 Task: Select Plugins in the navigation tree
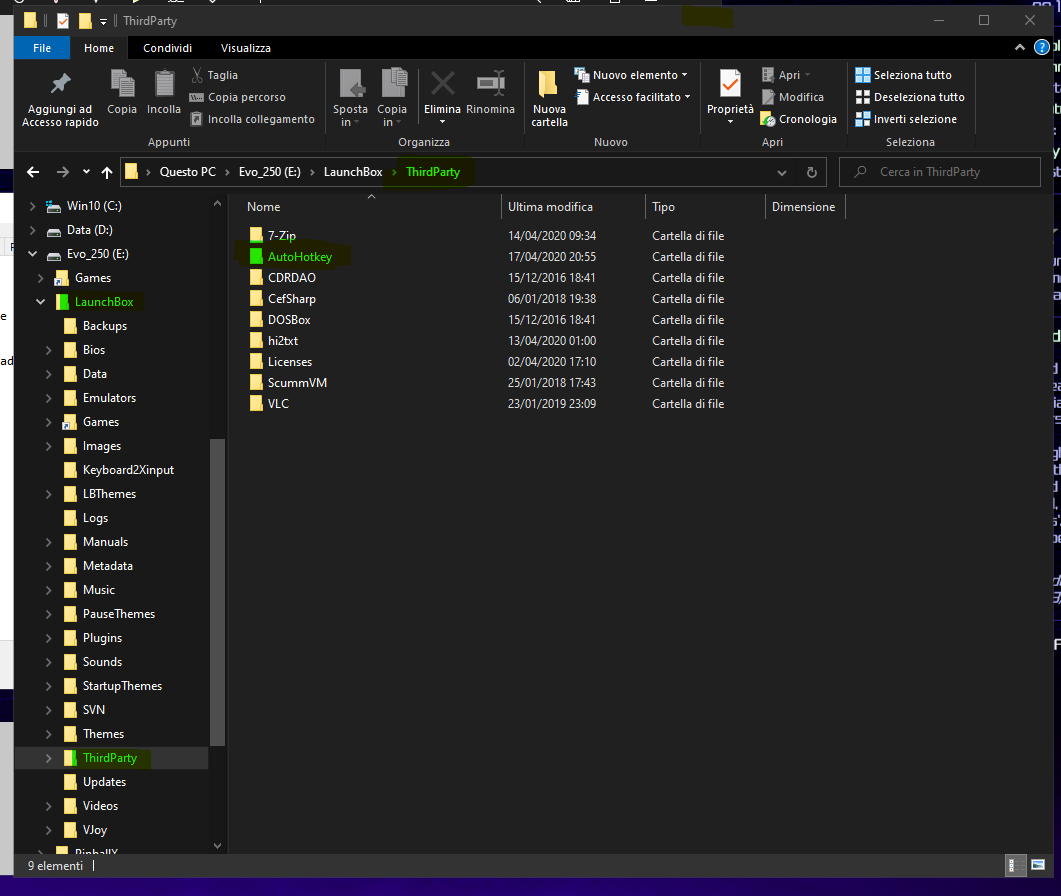pos(102,638)
